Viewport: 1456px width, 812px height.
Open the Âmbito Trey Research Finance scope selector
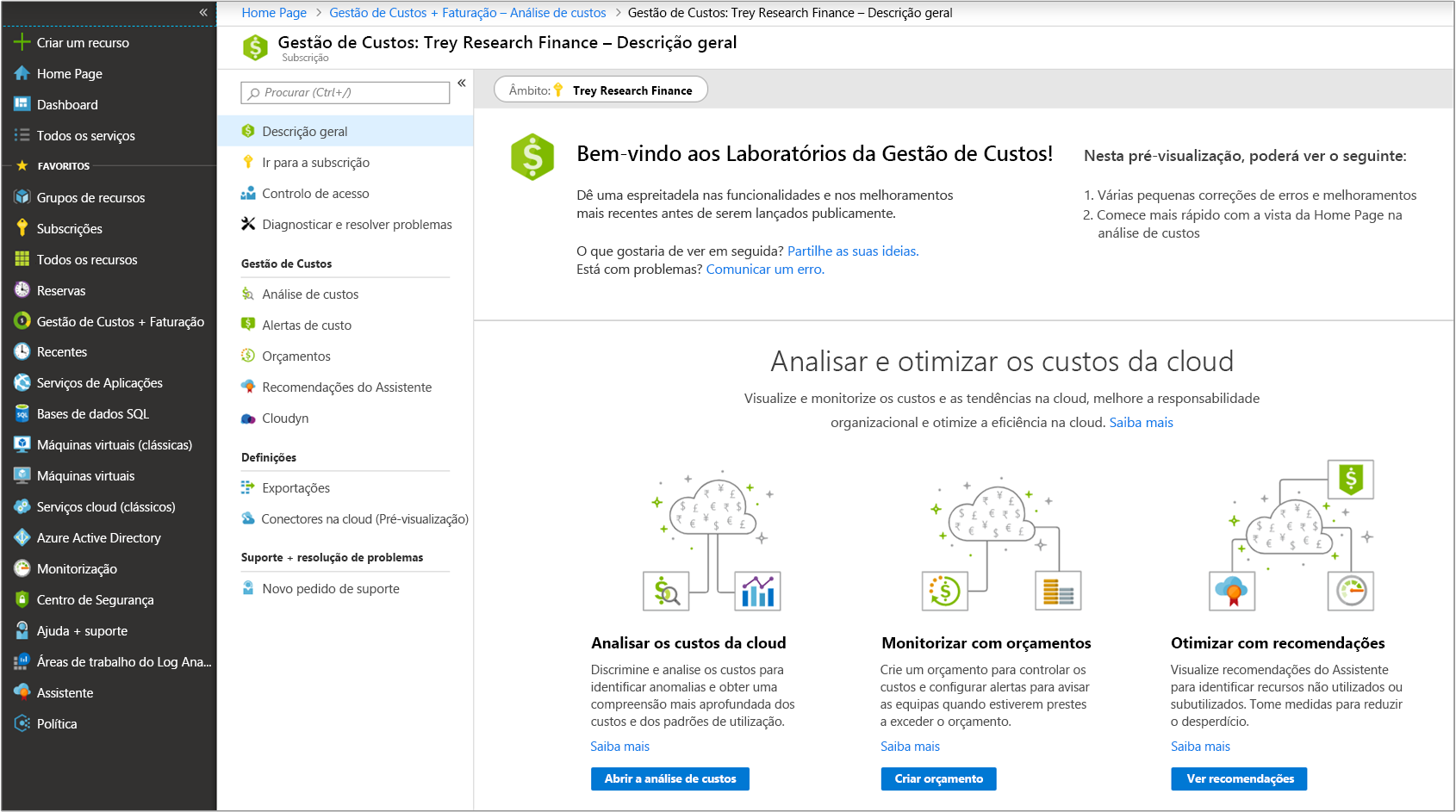[600, 90]
